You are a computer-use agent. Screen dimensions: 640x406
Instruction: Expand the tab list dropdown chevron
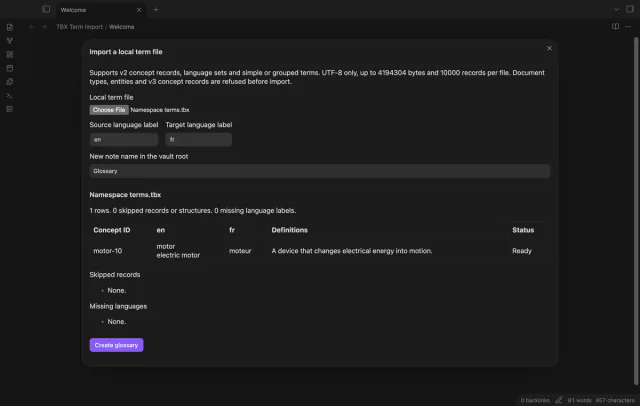point(616,9)
